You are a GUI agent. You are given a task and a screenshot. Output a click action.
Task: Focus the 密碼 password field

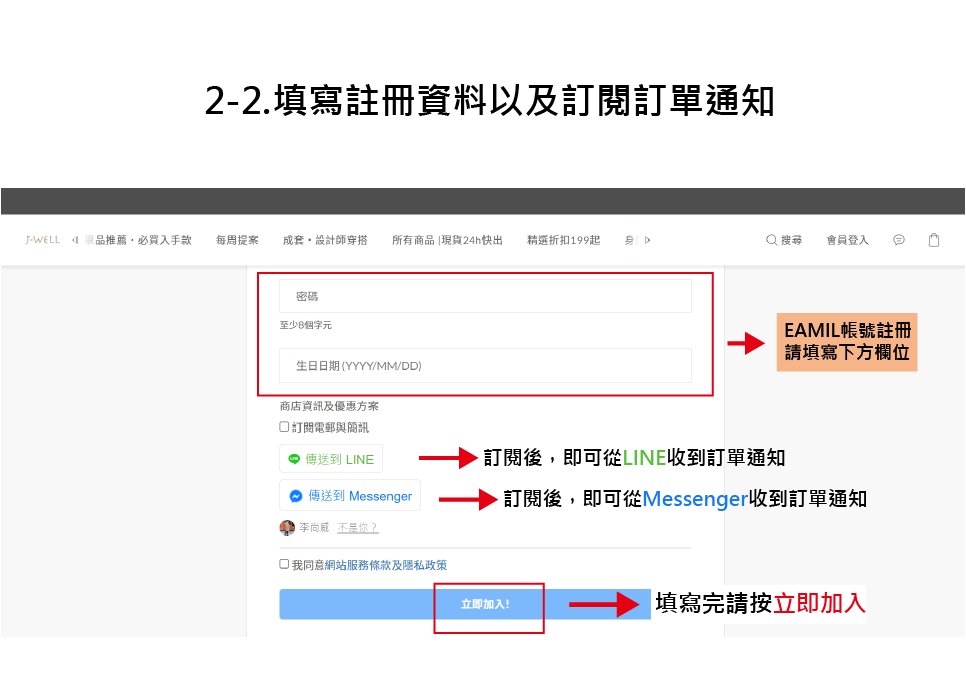[485, 297]
